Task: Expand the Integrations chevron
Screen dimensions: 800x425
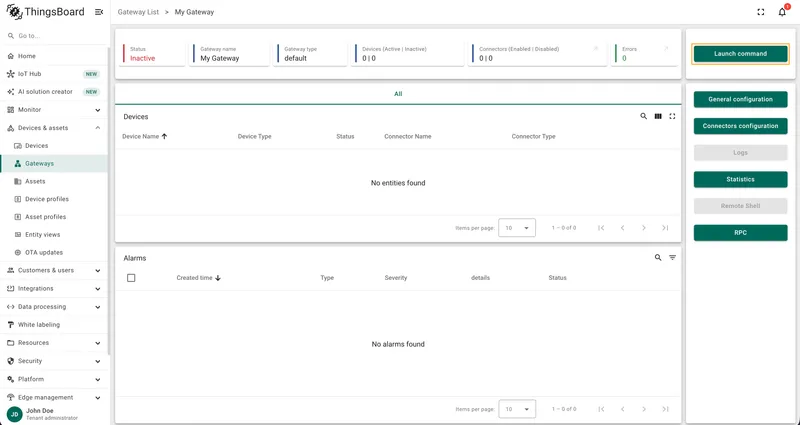Action: (x=98, y=289)
